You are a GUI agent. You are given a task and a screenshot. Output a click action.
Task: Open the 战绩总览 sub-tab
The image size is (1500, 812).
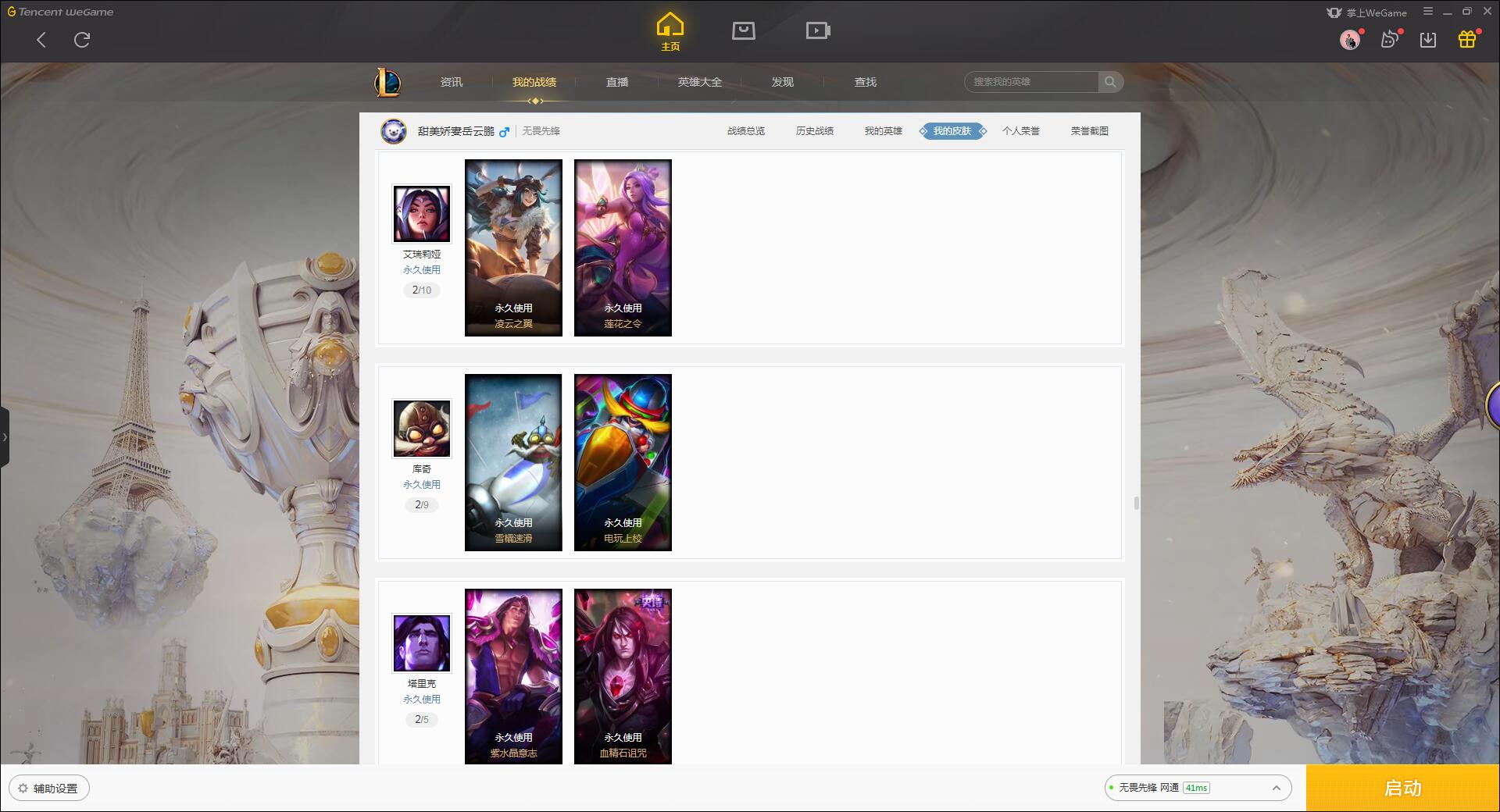pyautogui.click(x=746, y=131)
